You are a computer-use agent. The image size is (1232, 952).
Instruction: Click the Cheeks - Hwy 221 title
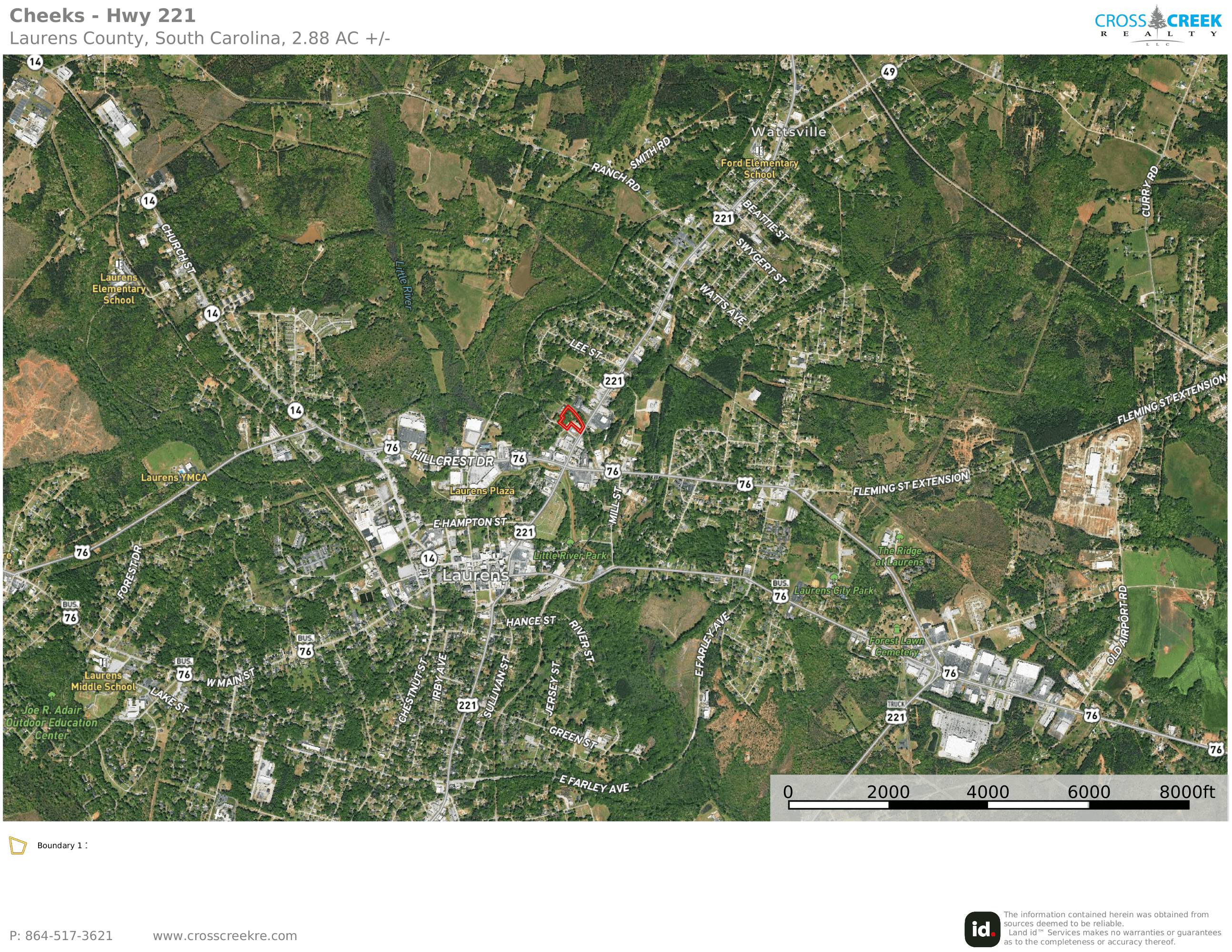pyautogui.click(x=103, y=16)
